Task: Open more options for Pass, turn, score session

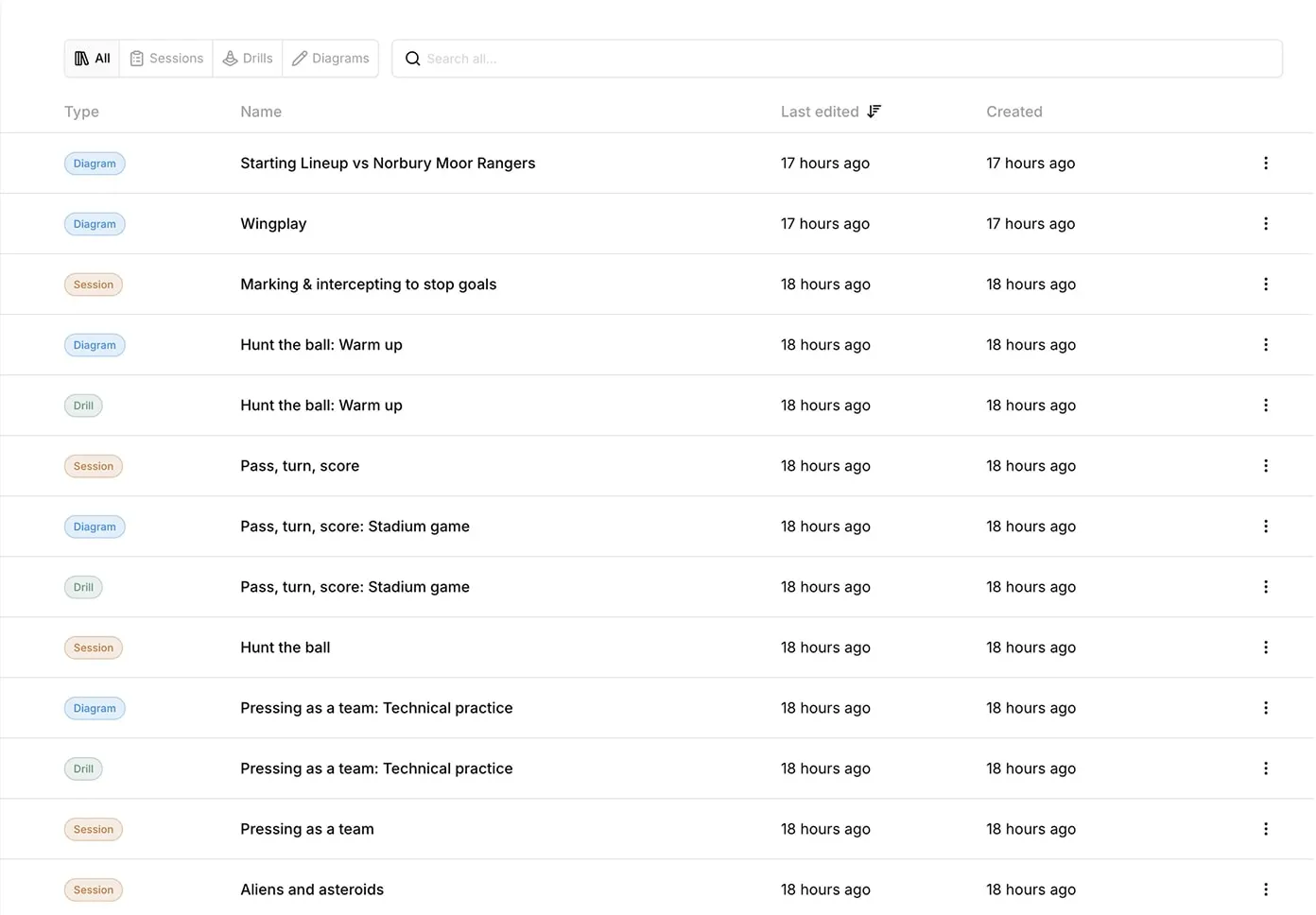Action: [x=1265, y=466]
